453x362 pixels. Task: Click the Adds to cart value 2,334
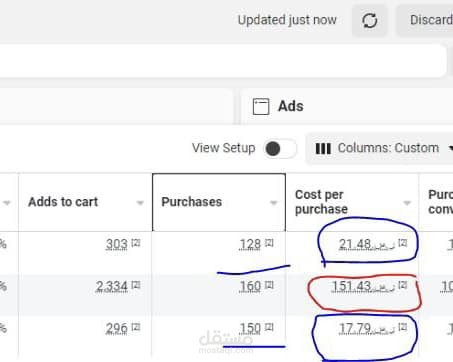point(112,286)
